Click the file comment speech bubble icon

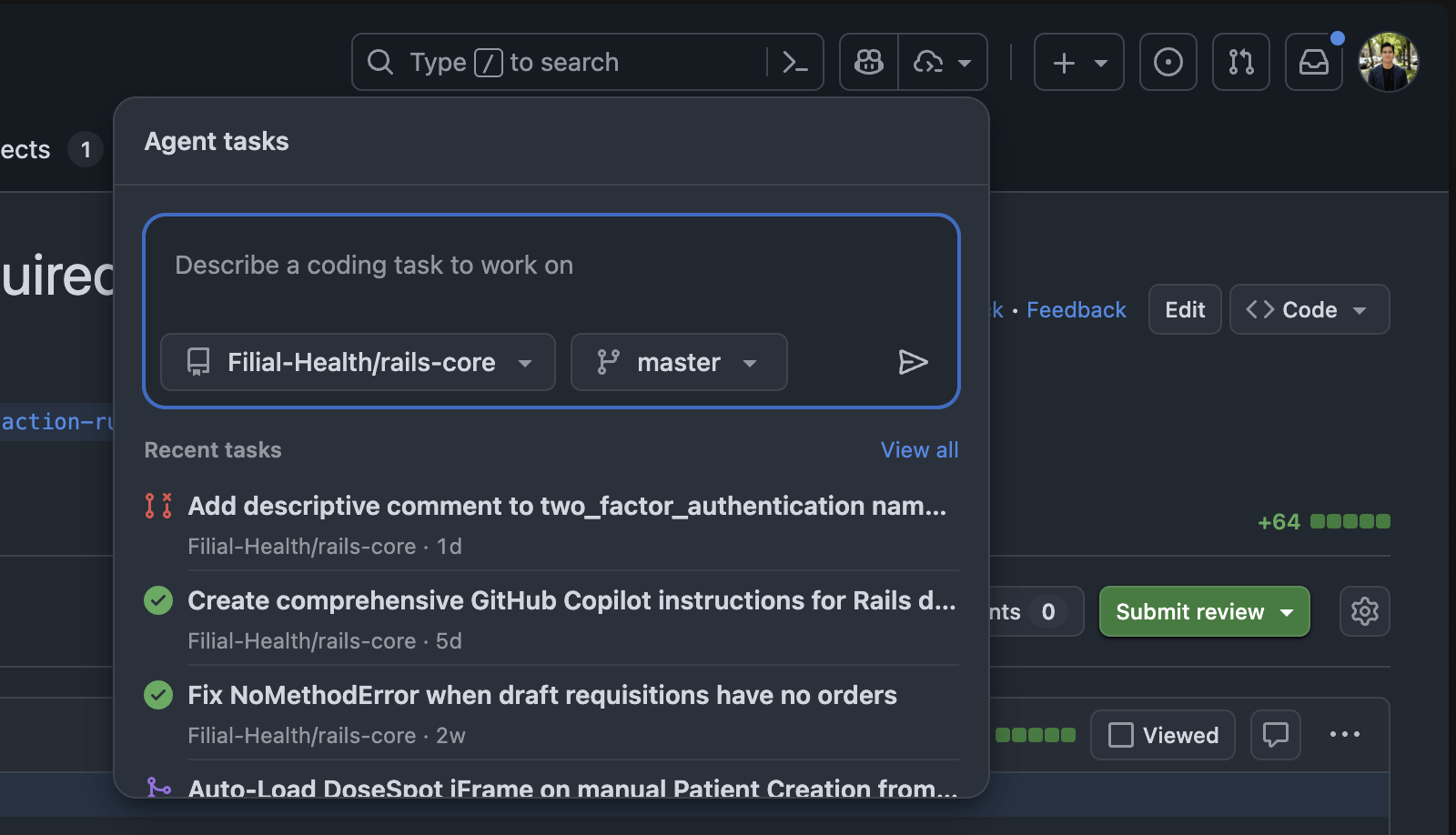click(x=1276, y=735)
